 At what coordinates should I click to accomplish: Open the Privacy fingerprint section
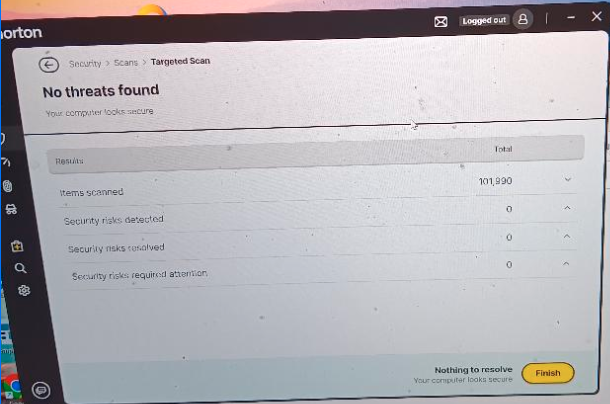coord(7,186)
